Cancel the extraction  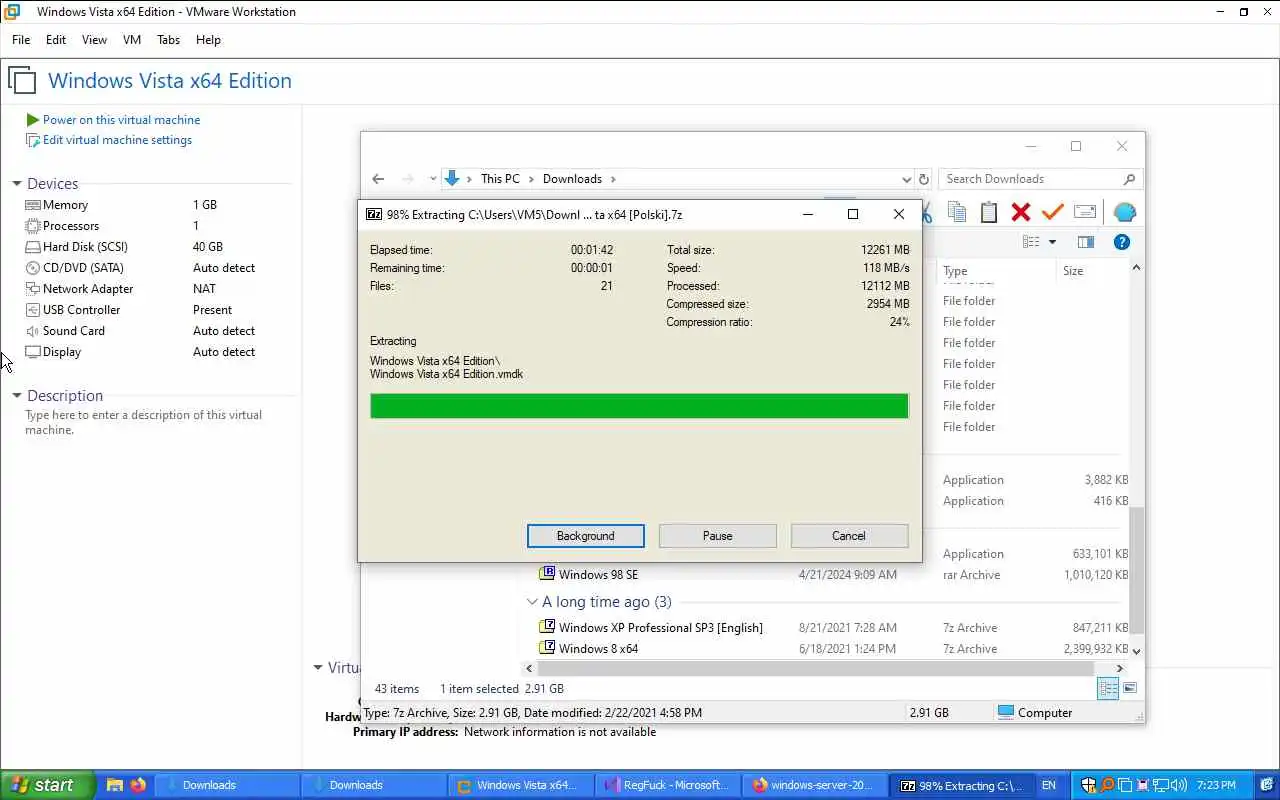coord(849,536)
